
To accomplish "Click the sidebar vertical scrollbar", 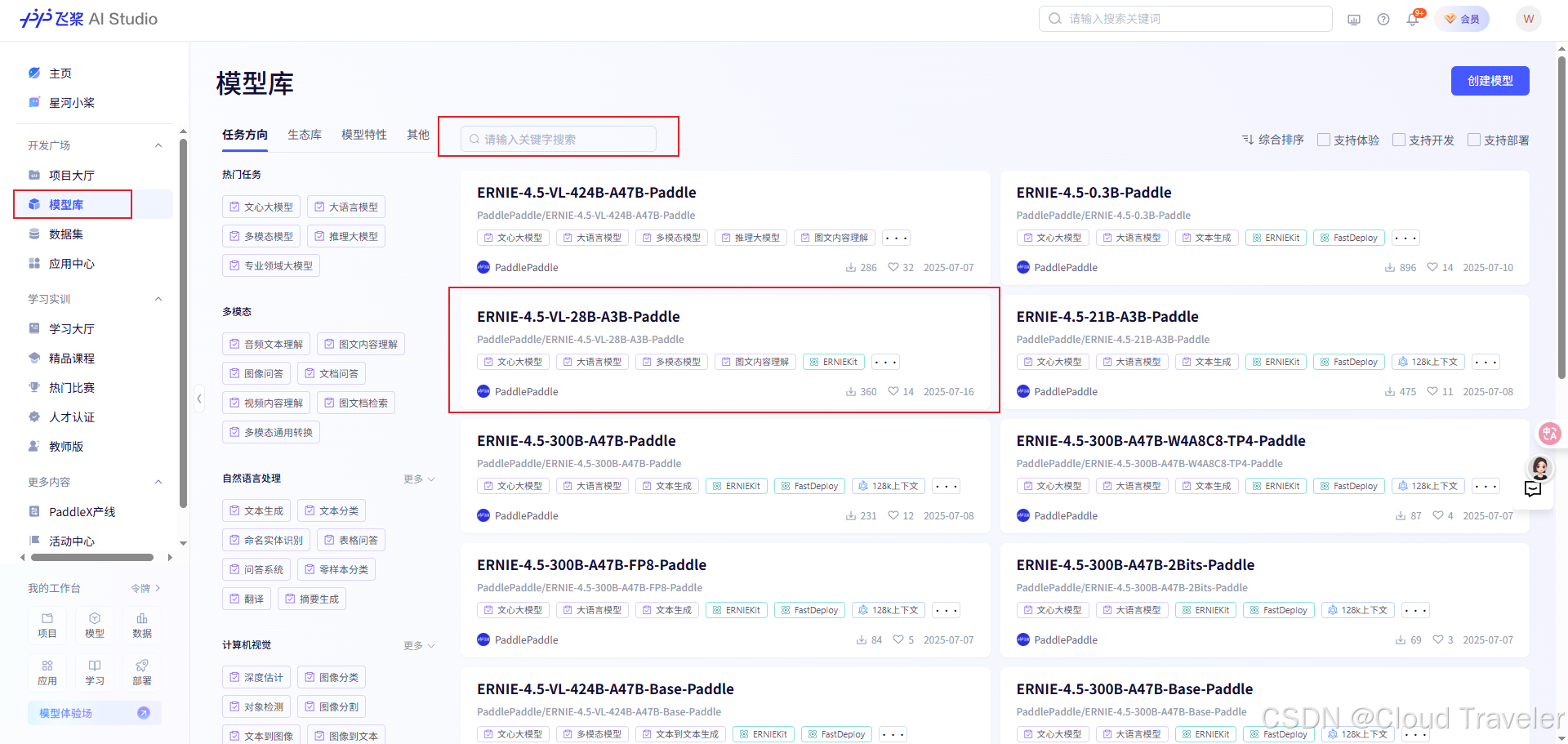I will (x=183, y=323).
